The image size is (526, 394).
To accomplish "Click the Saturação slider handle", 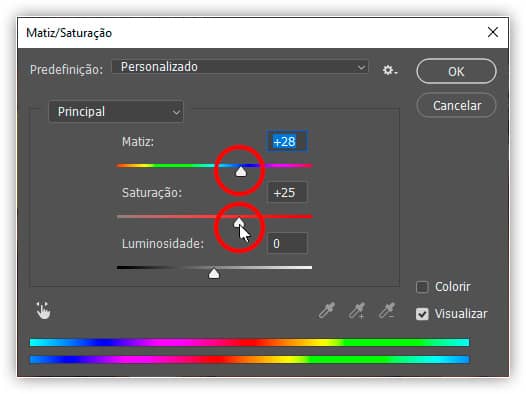I will tap(239, 223).
